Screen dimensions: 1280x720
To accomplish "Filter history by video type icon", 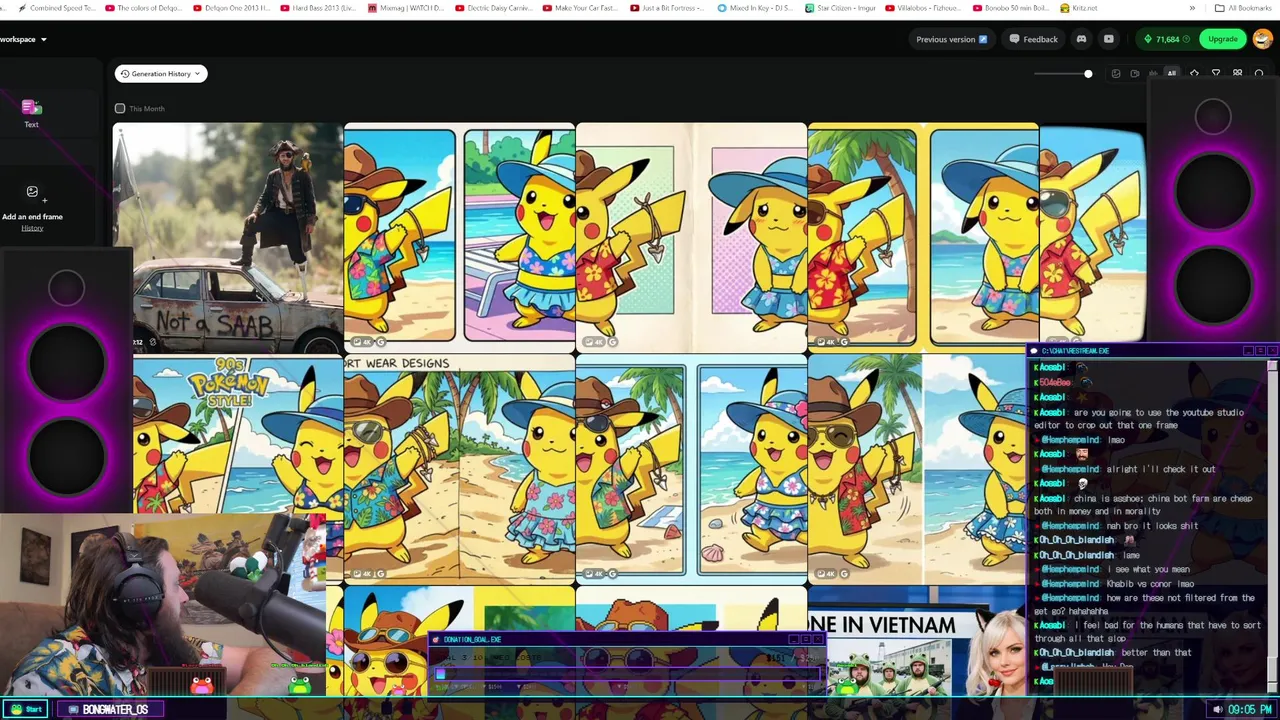I will point(1134,73).
